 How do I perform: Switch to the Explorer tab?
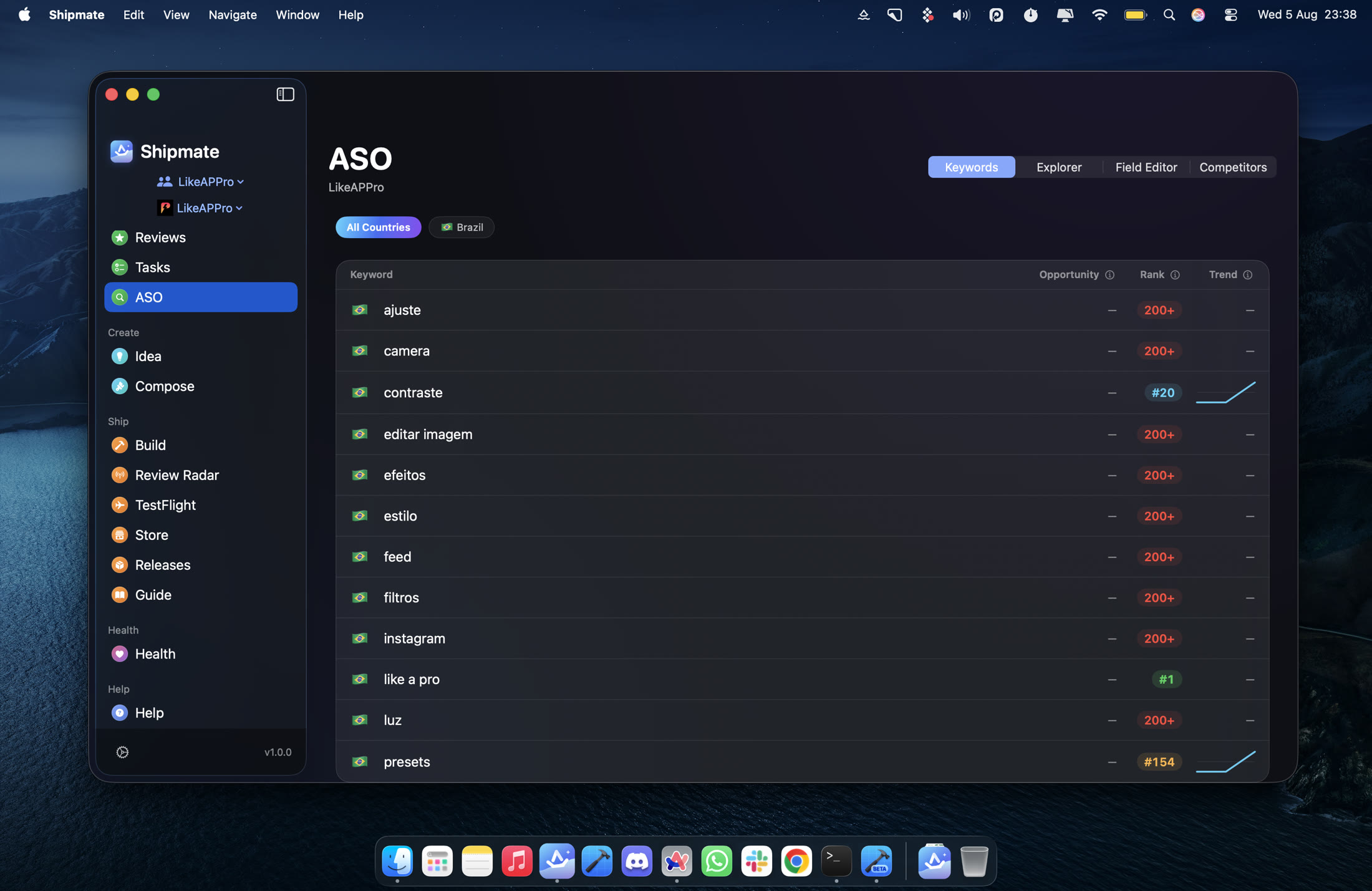point(1058,167)
